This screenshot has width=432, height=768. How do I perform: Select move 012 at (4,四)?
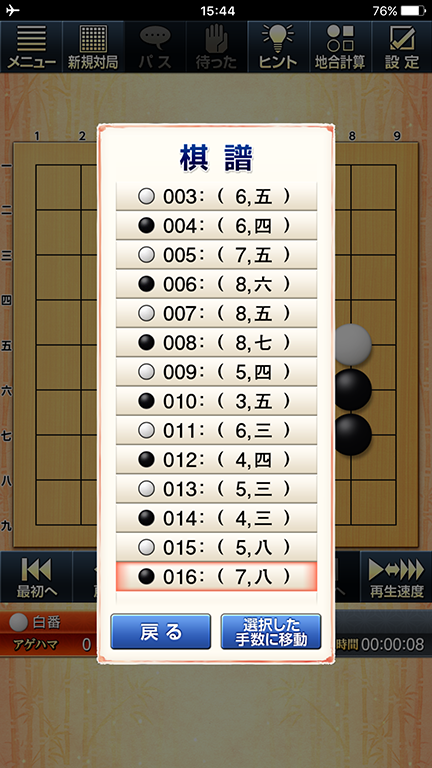pyautogui.click(x=216, y=460)
